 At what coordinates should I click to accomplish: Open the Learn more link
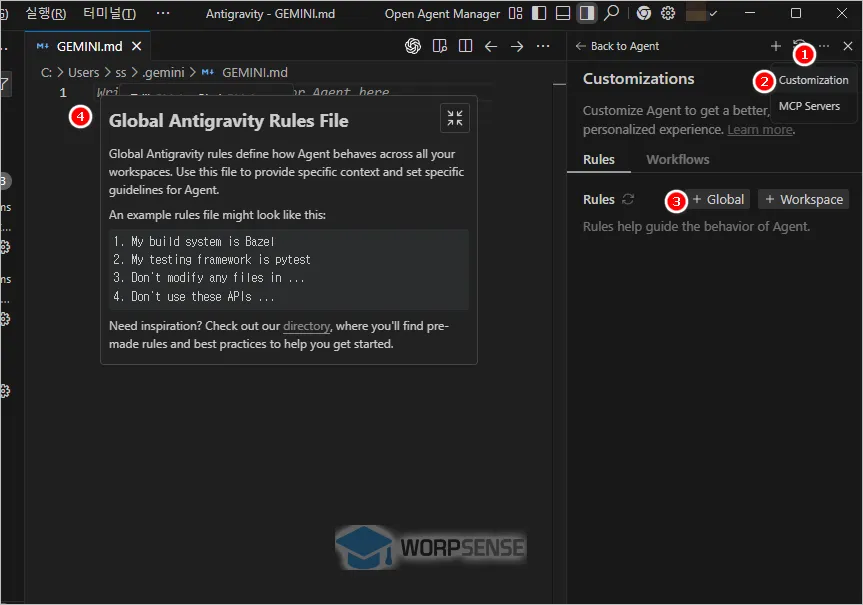point(760,130)
